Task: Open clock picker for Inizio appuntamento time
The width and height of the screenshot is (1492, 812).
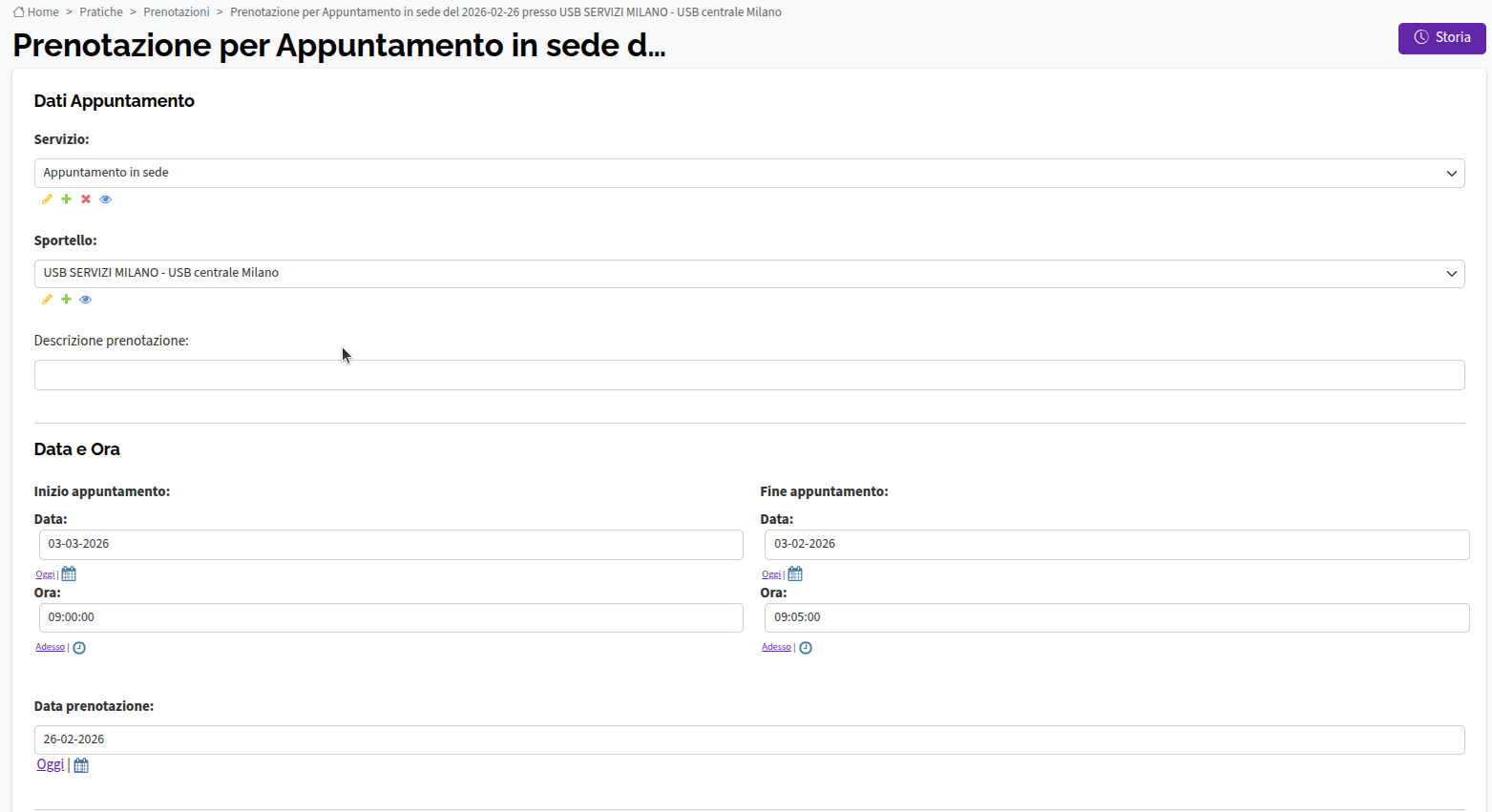Action: click(79, 648)
